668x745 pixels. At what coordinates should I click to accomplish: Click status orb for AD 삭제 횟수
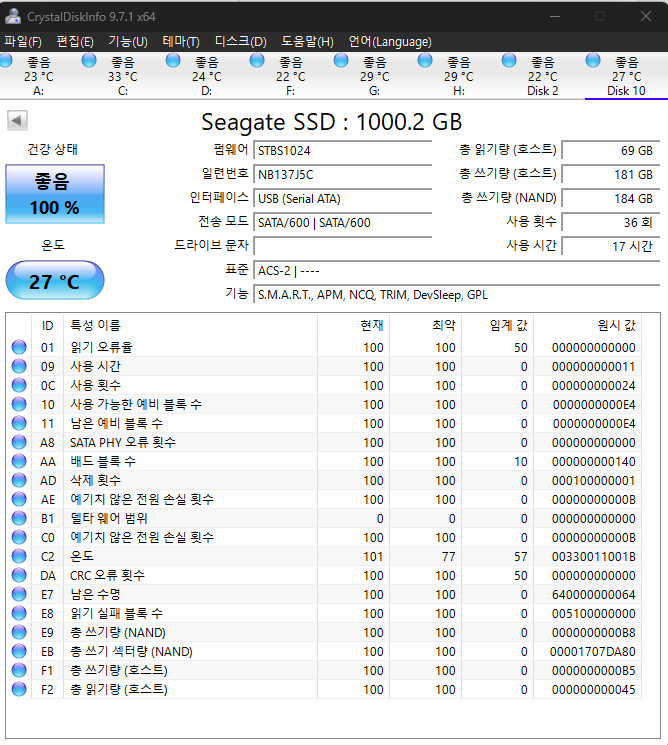pyautogui.click(x=19, y=480)
